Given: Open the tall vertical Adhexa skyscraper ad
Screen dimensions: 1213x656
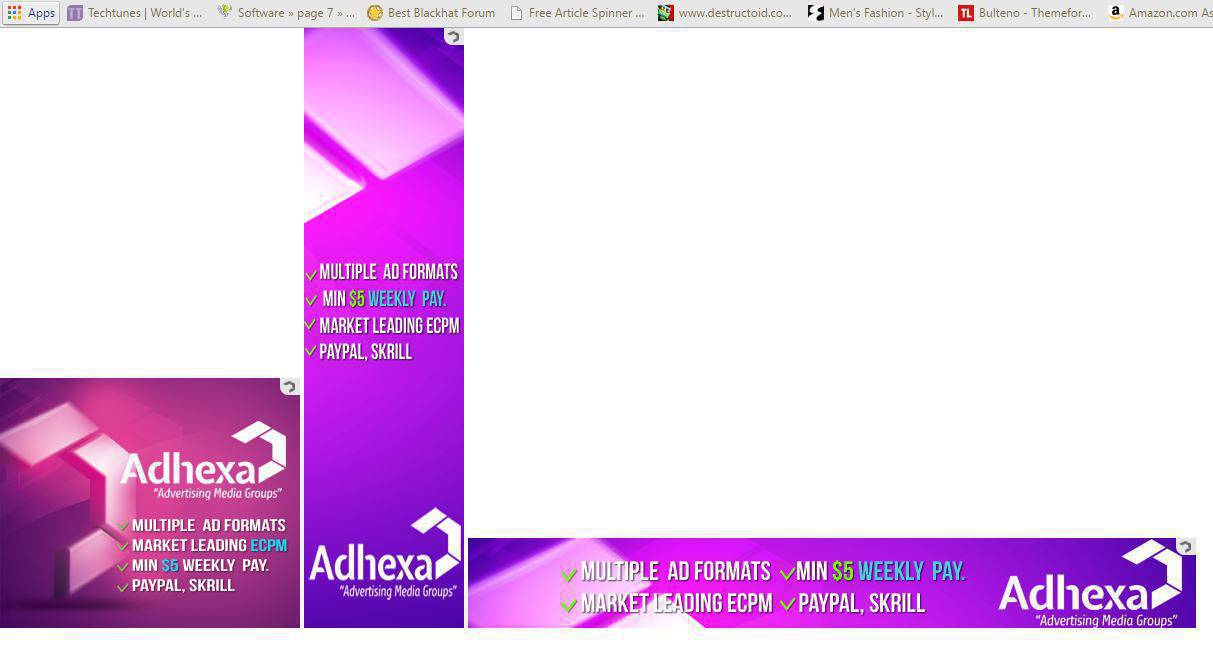Looking at the screenshot, I should (x=384, y=328).
